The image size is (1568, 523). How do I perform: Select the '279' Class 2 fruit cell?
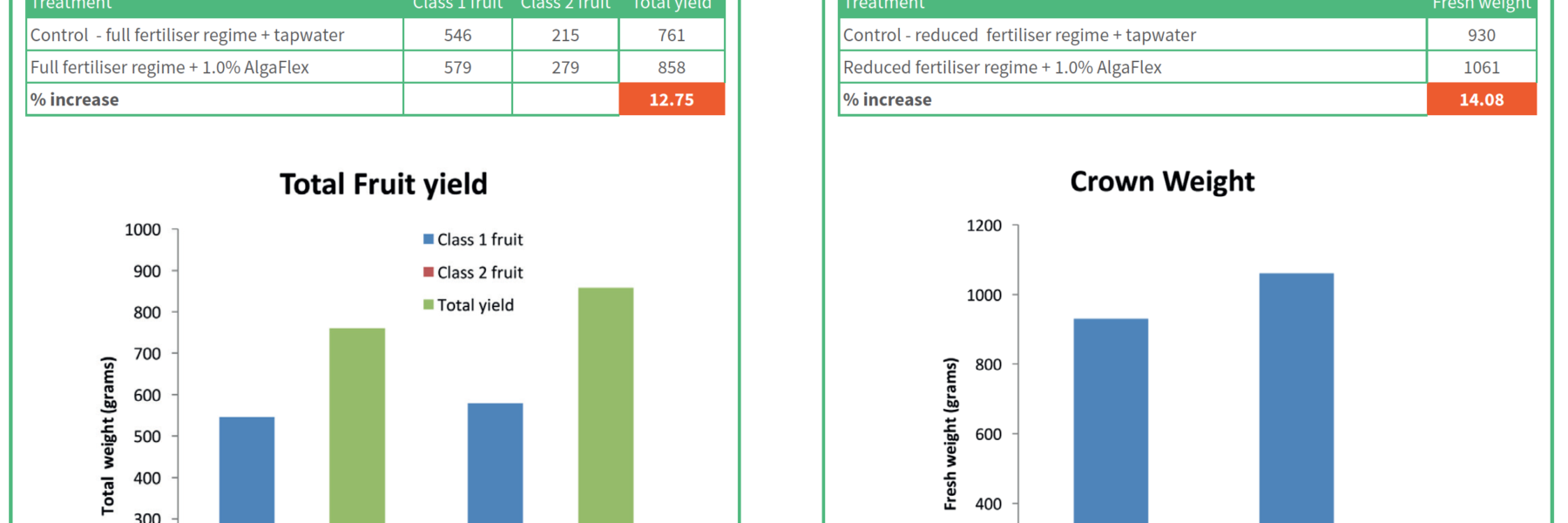(565, 67)
